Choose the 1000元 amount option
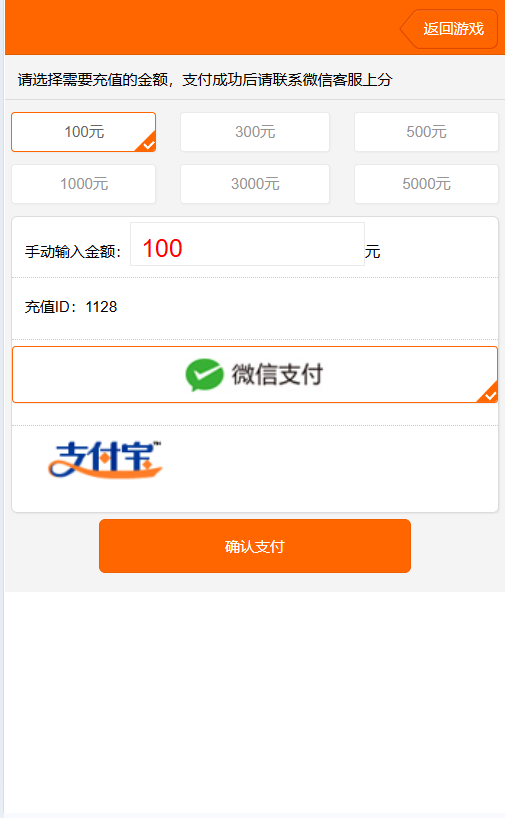Screen dimensions: 505x818 coord(83,184)
